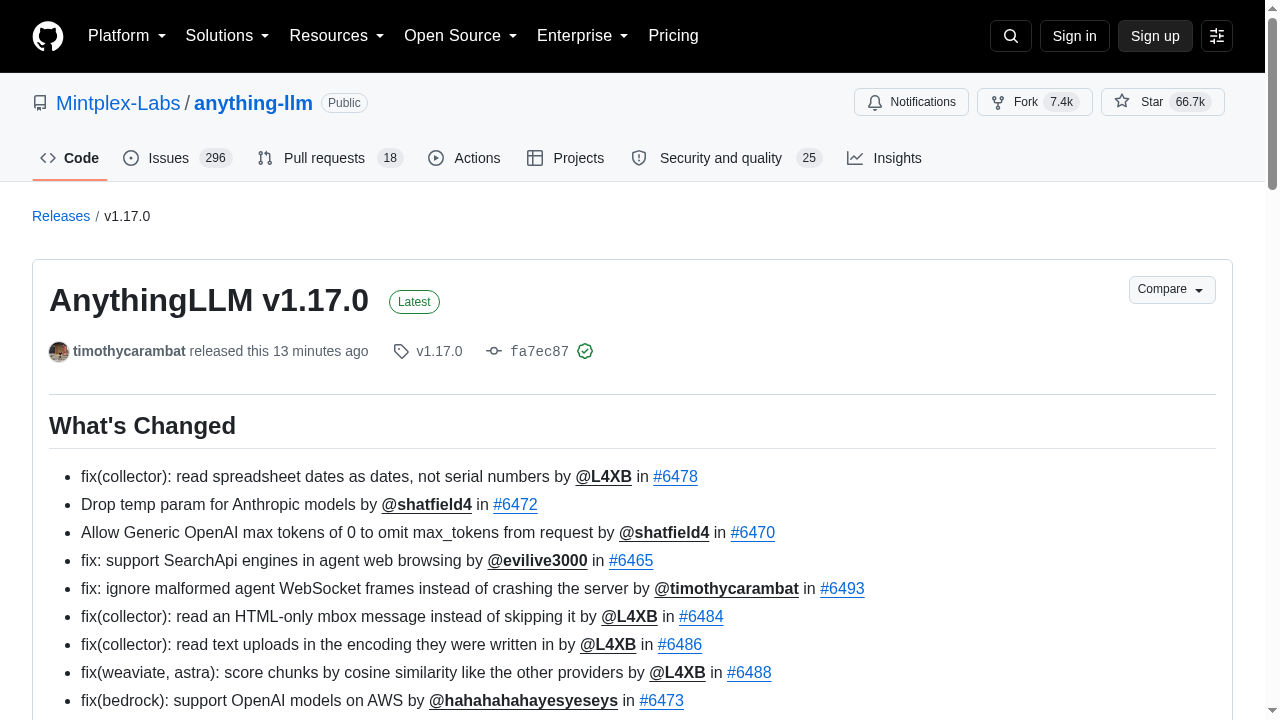
Task: Click timothycarambat's avatar image
Action: click(x=59, y=352)
